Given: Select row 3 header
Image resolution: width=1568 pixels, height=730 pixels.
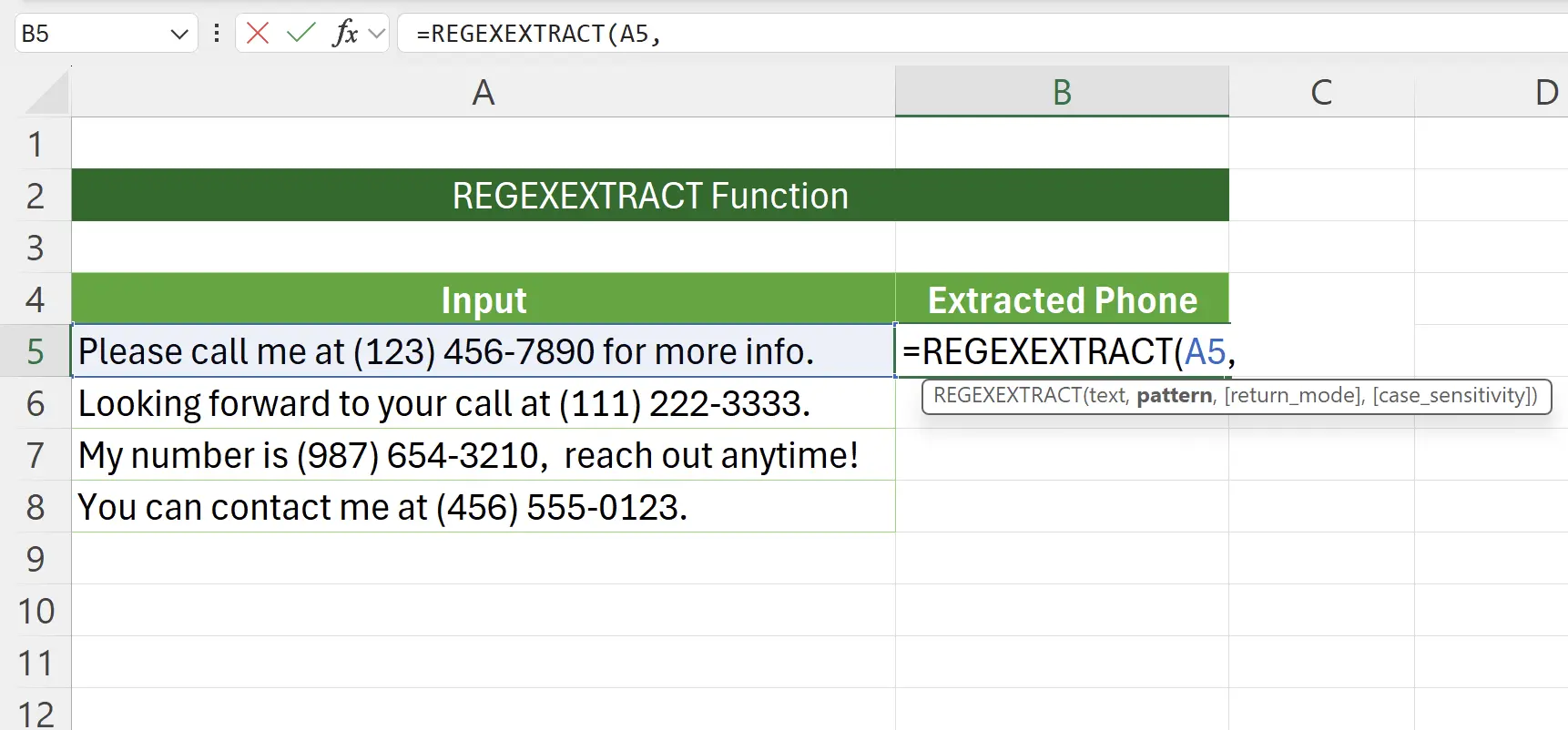Looking at the screenshot, I should click(x=36, y=248).
